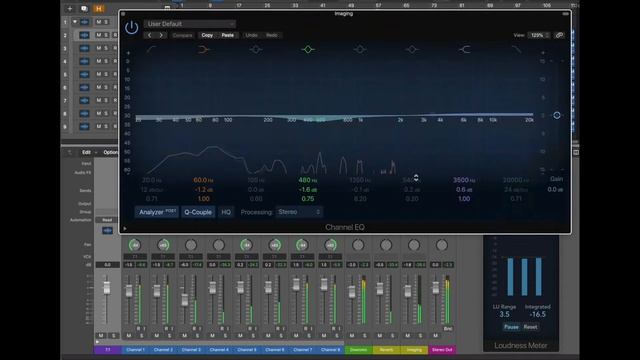
Task: Select the high shelf band icon
Action: [464, 49]
